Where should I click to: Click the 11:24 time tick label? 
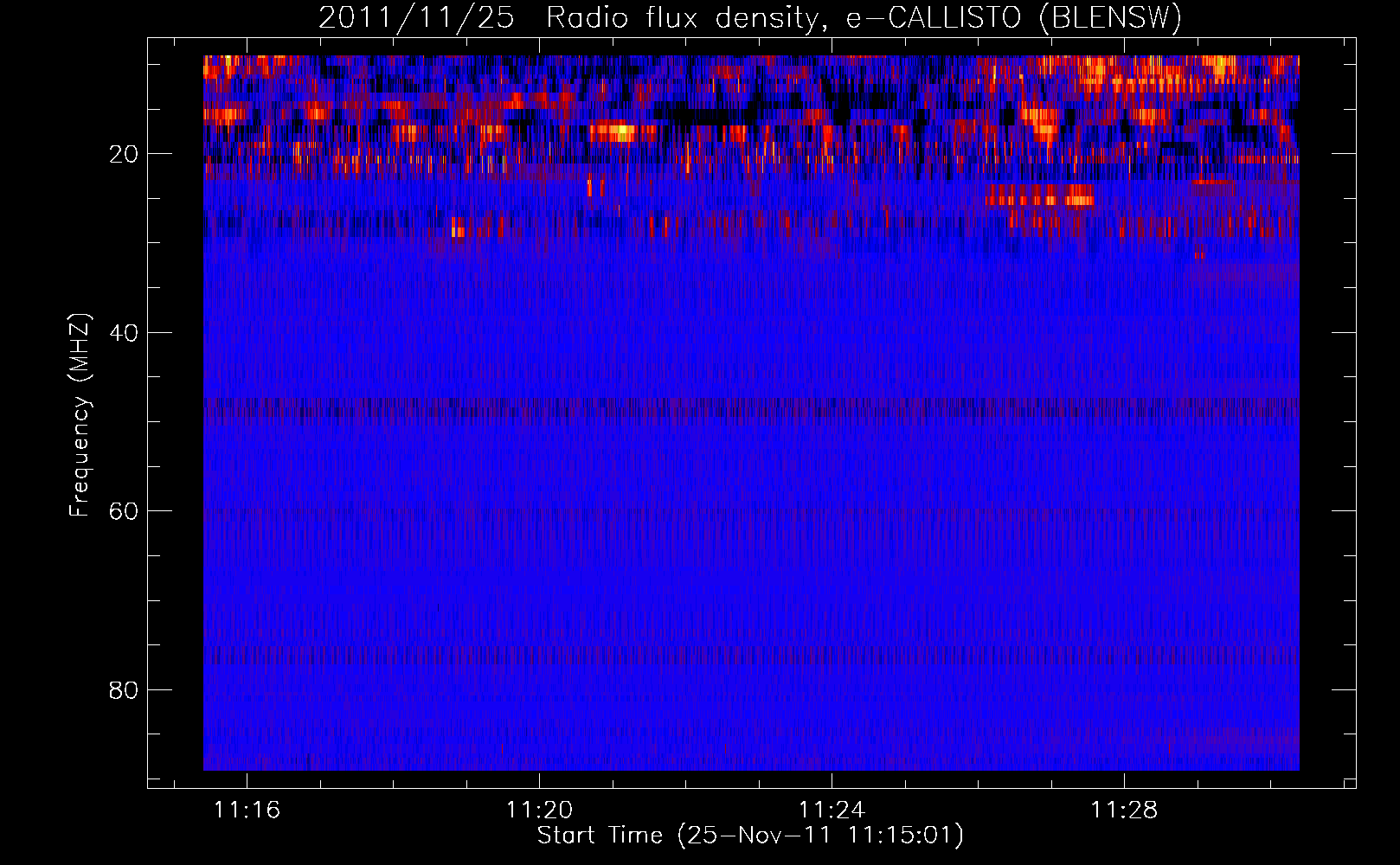click(x=832, y=811)
